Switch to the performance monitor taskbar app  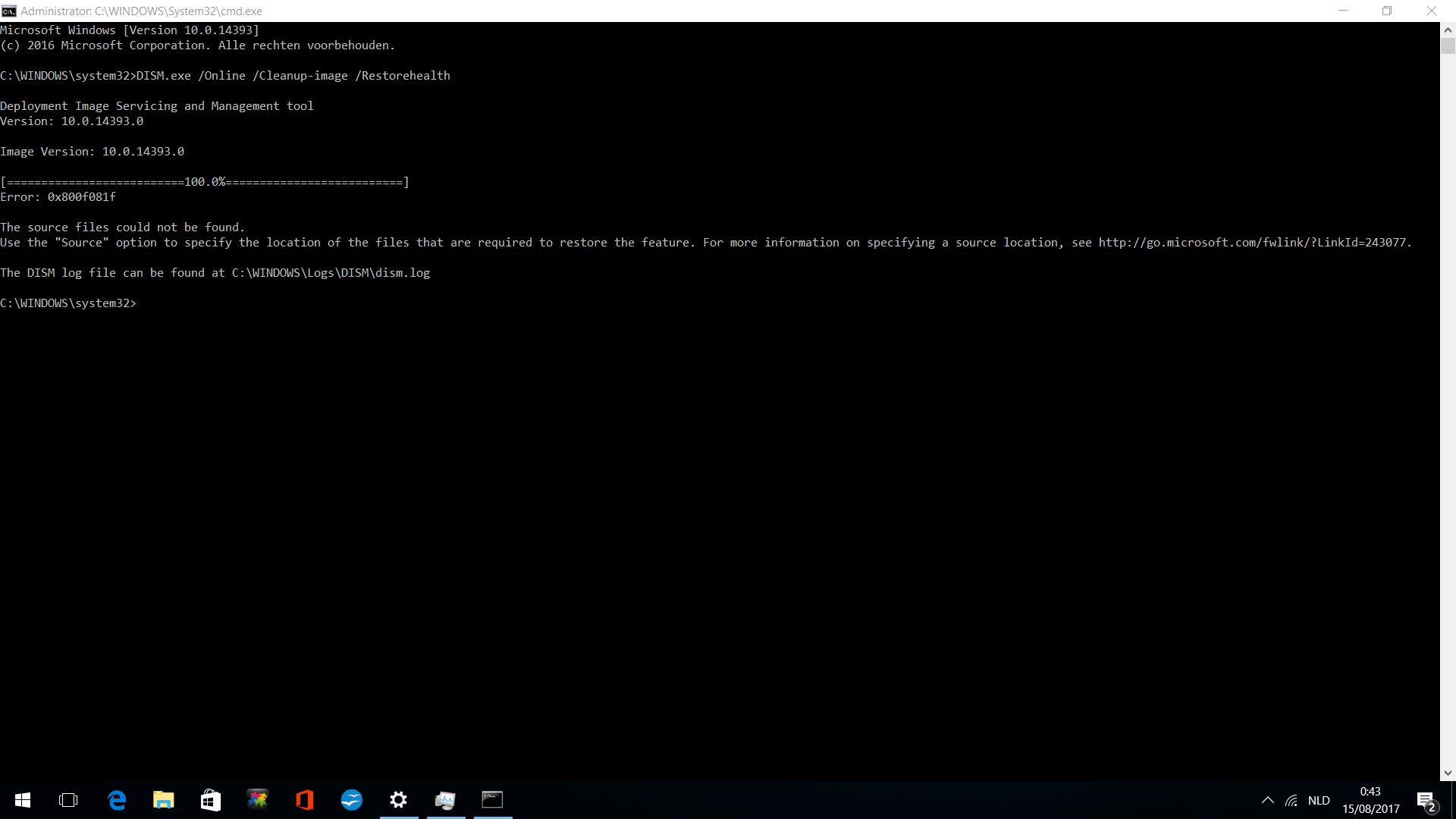coord(446,800)
